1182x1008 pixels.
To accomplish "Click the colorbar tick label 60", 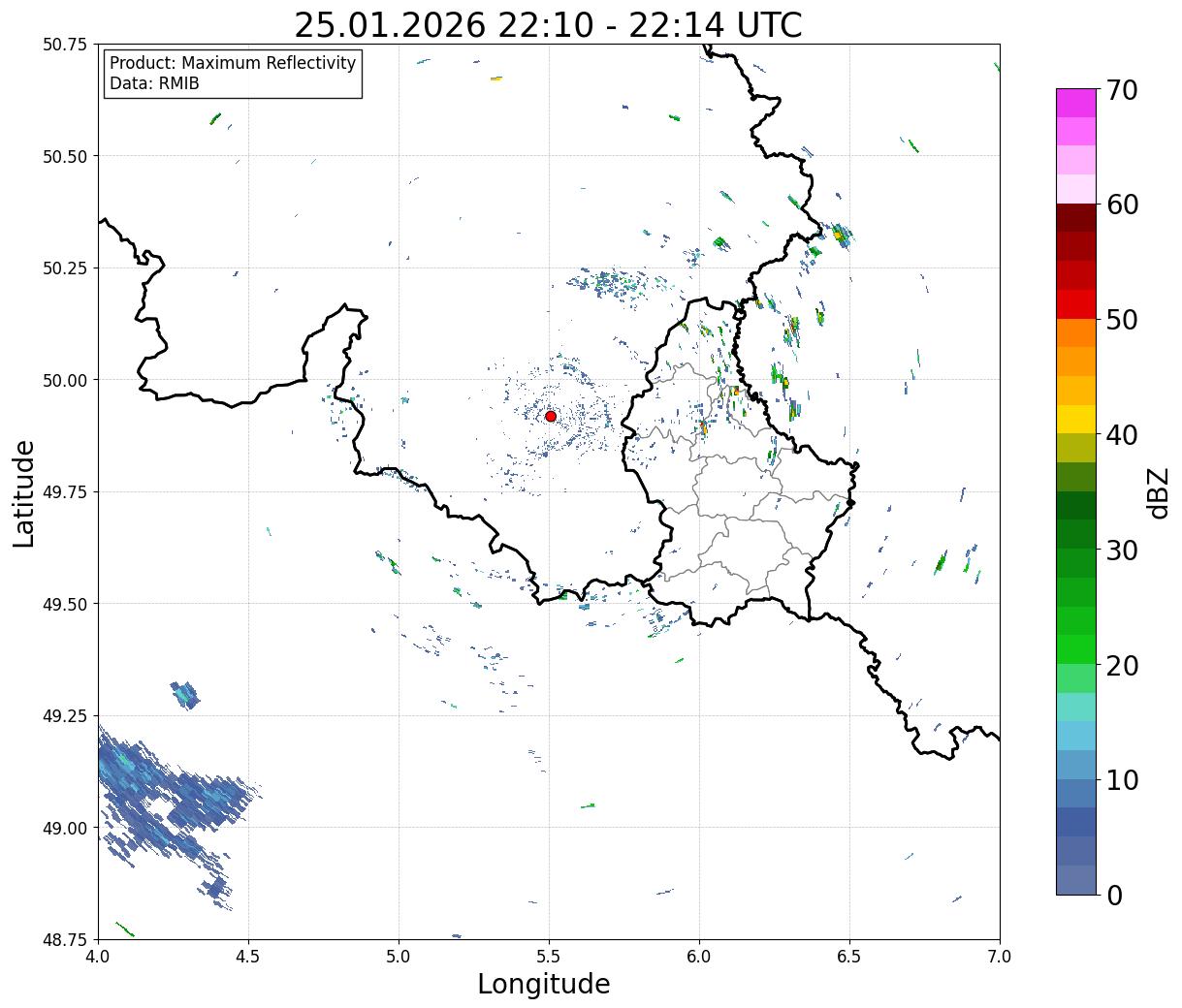I will click(x=1121, y=205).
